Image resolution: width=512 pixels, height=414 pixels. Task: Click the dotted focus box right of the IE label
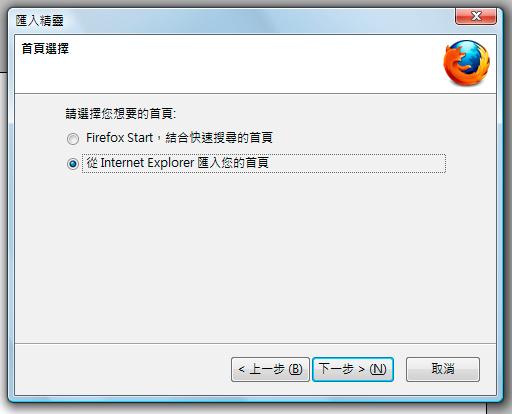coord(357,163)
